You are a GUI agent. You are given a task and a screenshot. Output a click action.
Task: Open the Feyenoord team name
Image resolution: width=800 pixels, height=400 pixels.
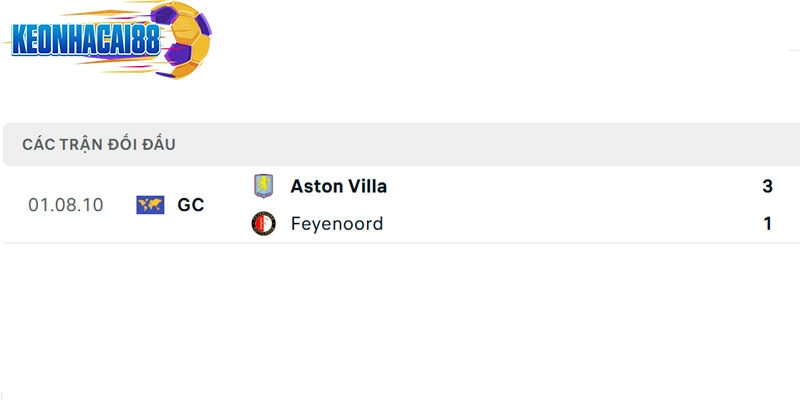[x=337, y=224]
